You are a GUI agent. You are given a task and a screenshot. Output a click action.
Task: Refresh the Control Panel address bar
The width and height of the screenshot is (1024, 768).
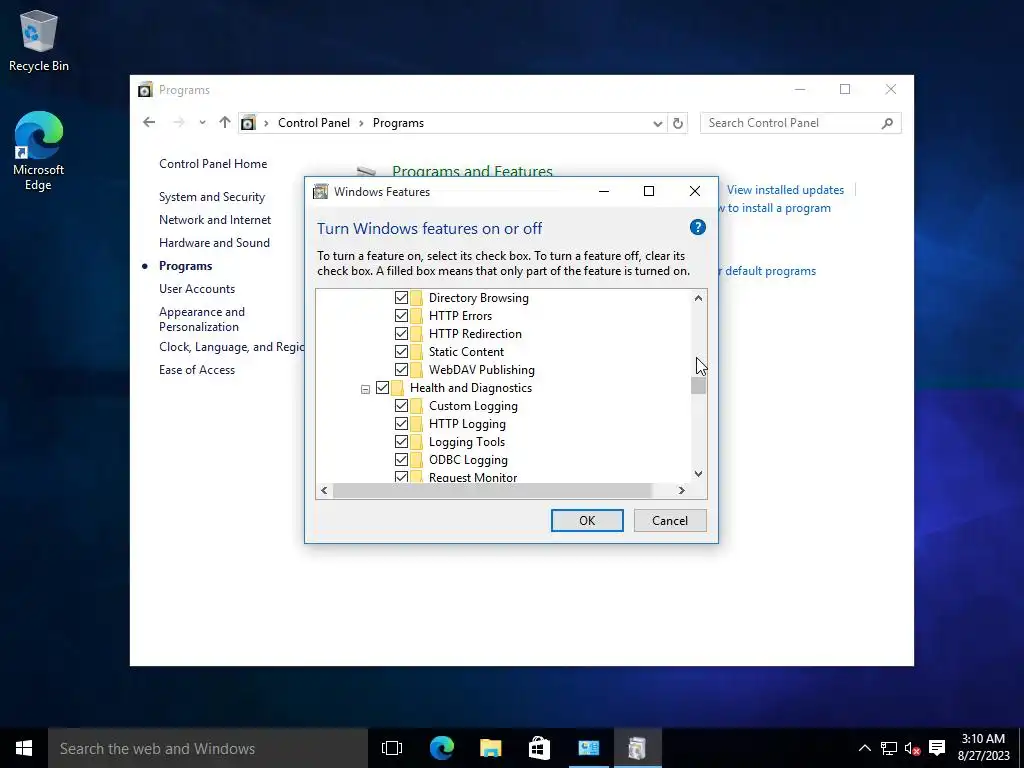(x=678, y=123)
